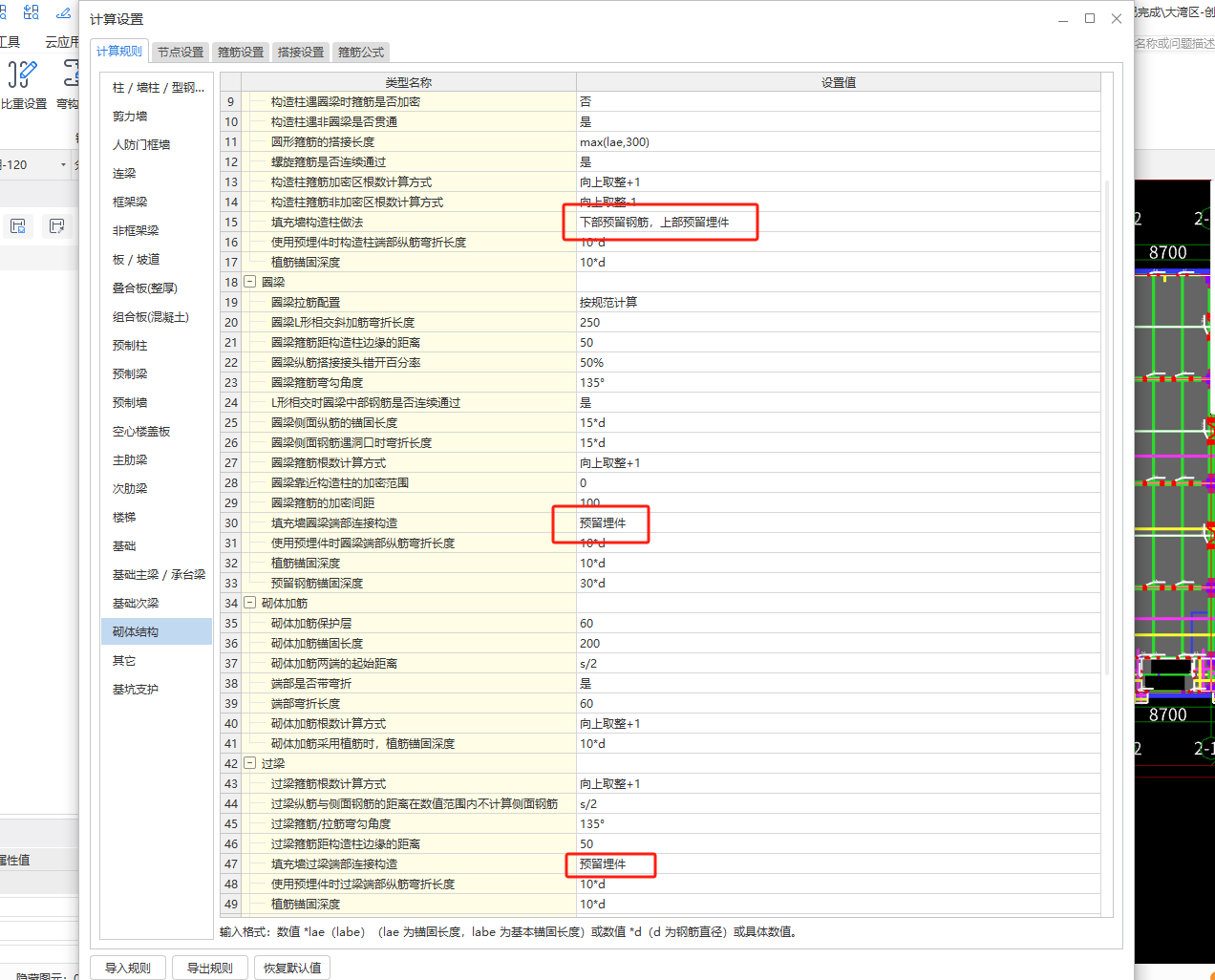
Task: Maximize the 计算设置 dialog
Action: click(1090, 19)
